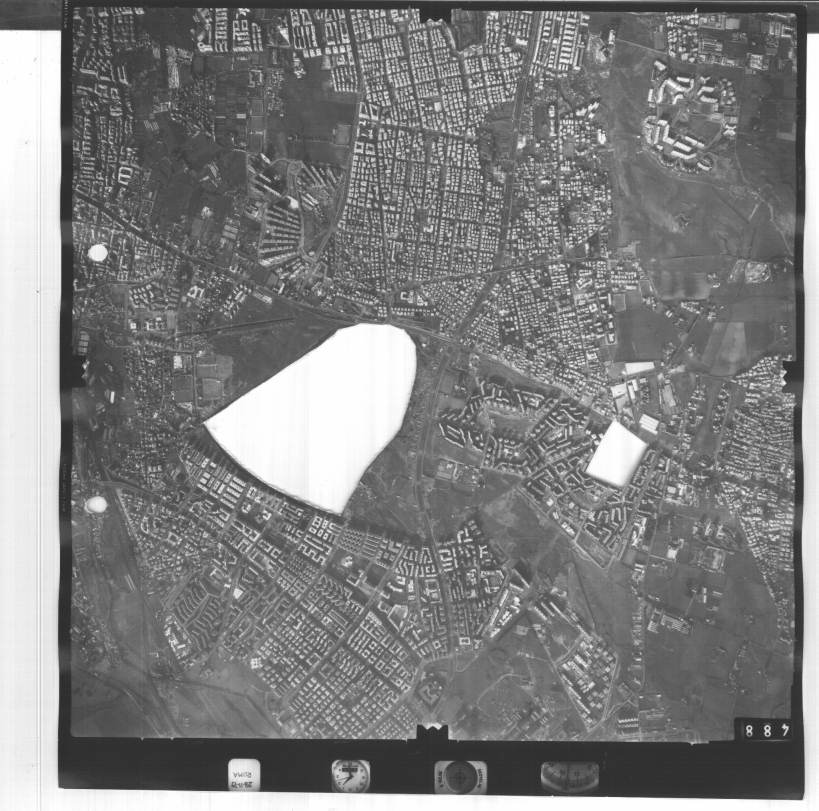Click the small white oval near lower-left edge
The width and height of the screenshot is (819, 811).
point(95,505)
